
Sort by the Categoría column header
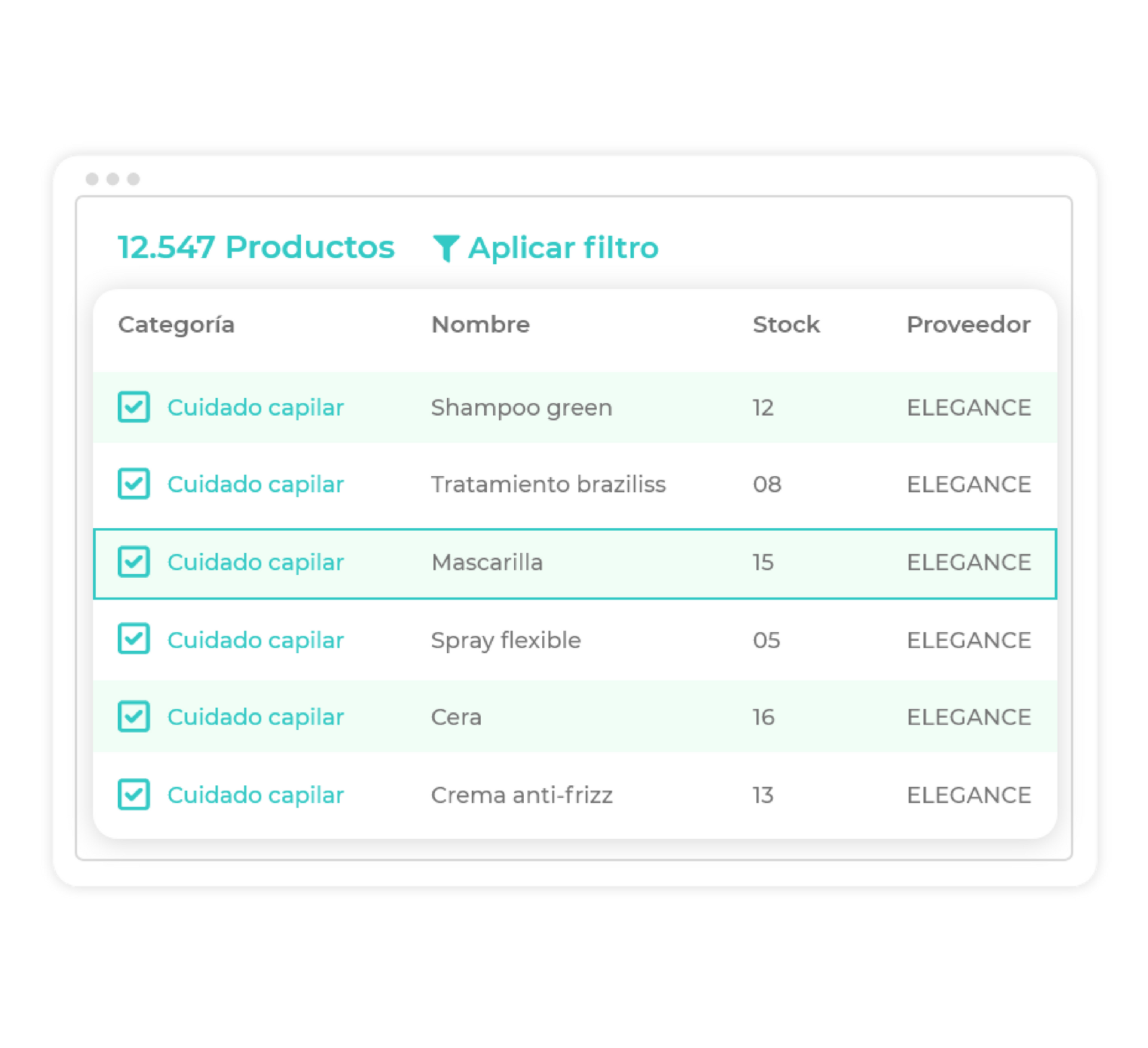[x=176, y=325]
